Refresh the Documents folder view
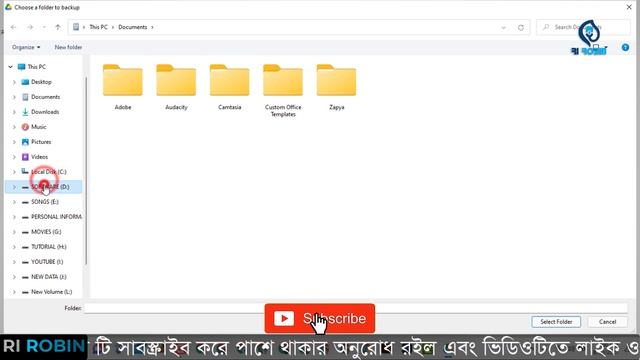The image size is (640, 360). (x=521, y=27)
